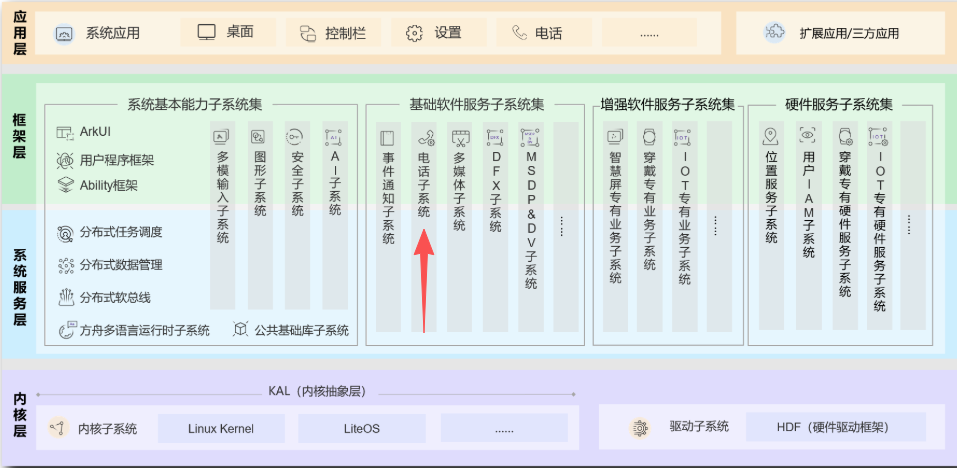957x468 pixels.
Task: Select the Linux Kernel box
Action: tap(221, 428)
